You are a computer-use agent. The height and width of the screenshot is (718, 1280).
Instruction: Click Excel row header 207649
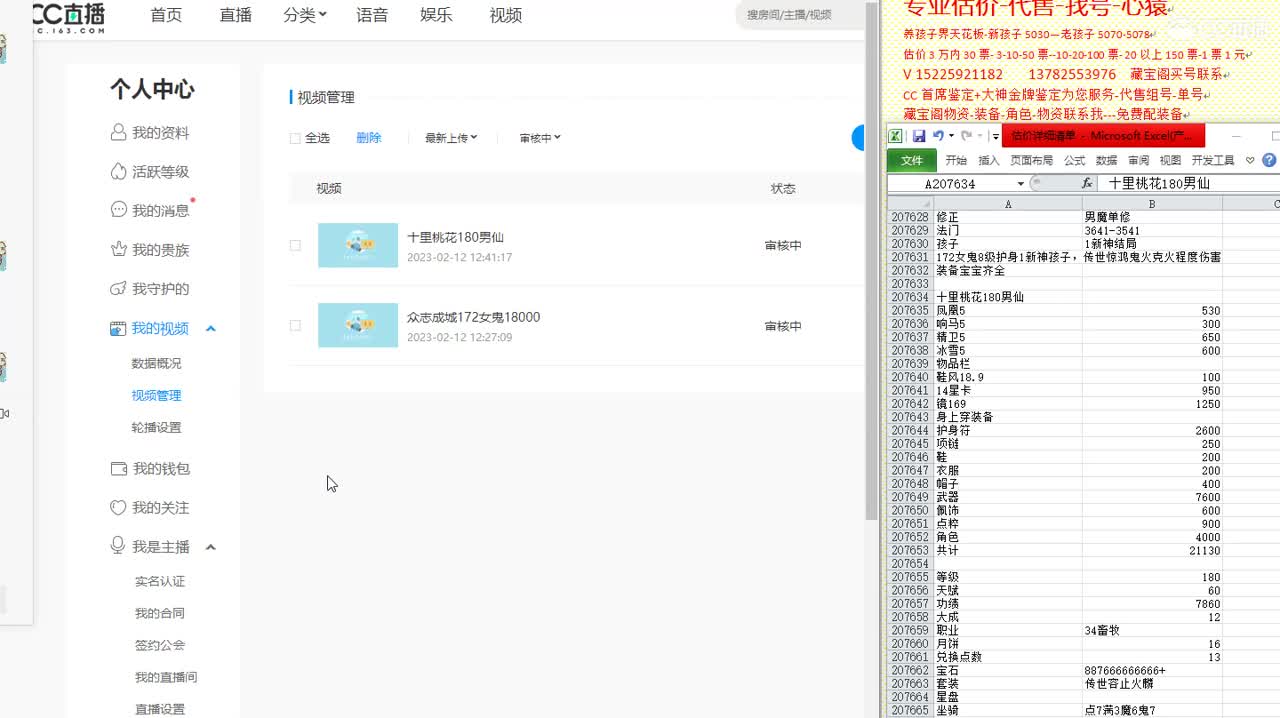[910, 497]
